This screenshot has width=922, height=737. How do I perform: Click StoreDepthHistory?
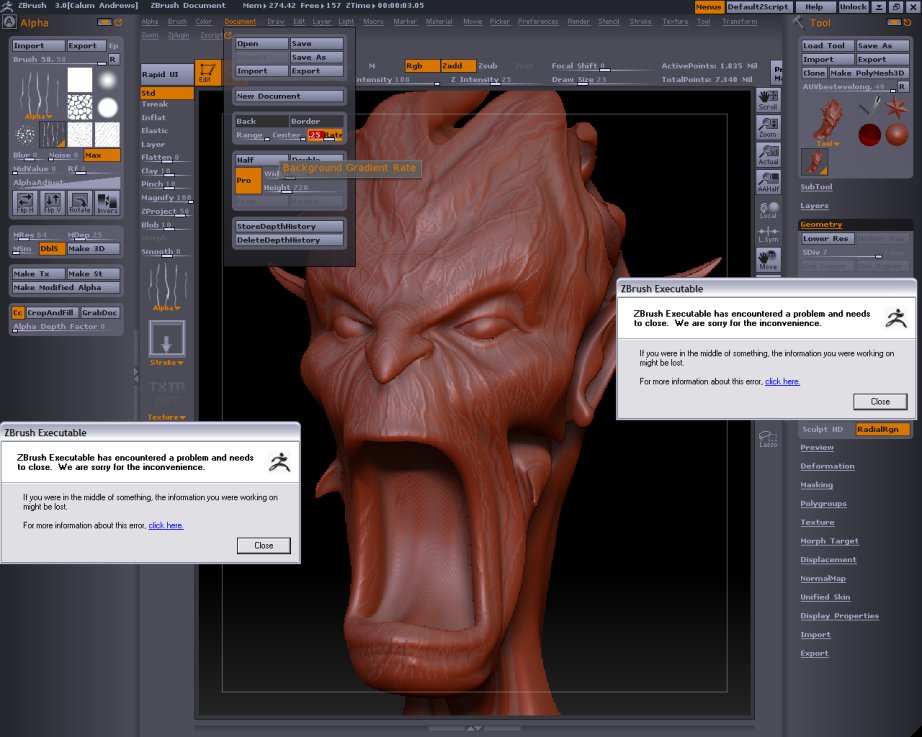point(289,226)
